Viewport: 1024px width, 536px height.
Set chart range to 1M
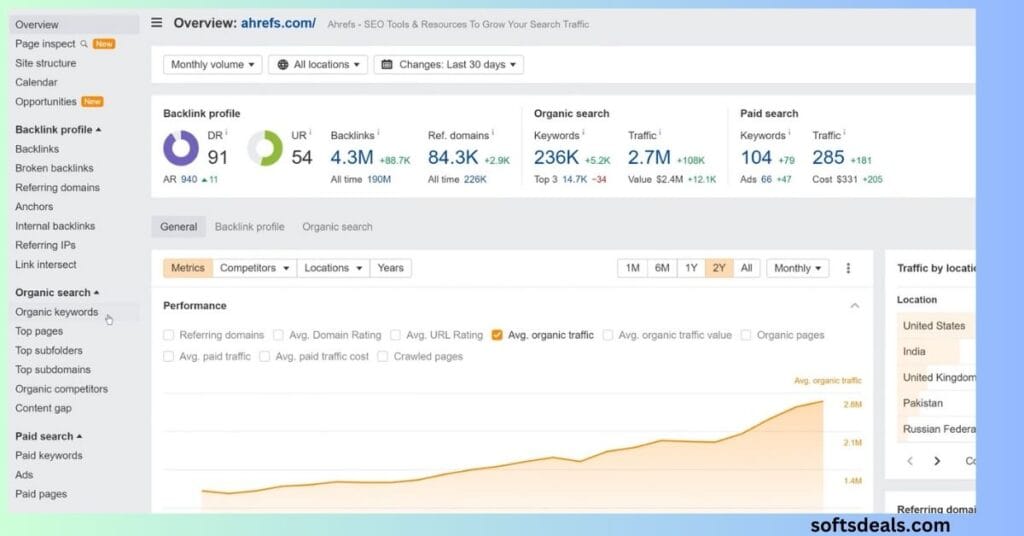click(x=632, y=268)
